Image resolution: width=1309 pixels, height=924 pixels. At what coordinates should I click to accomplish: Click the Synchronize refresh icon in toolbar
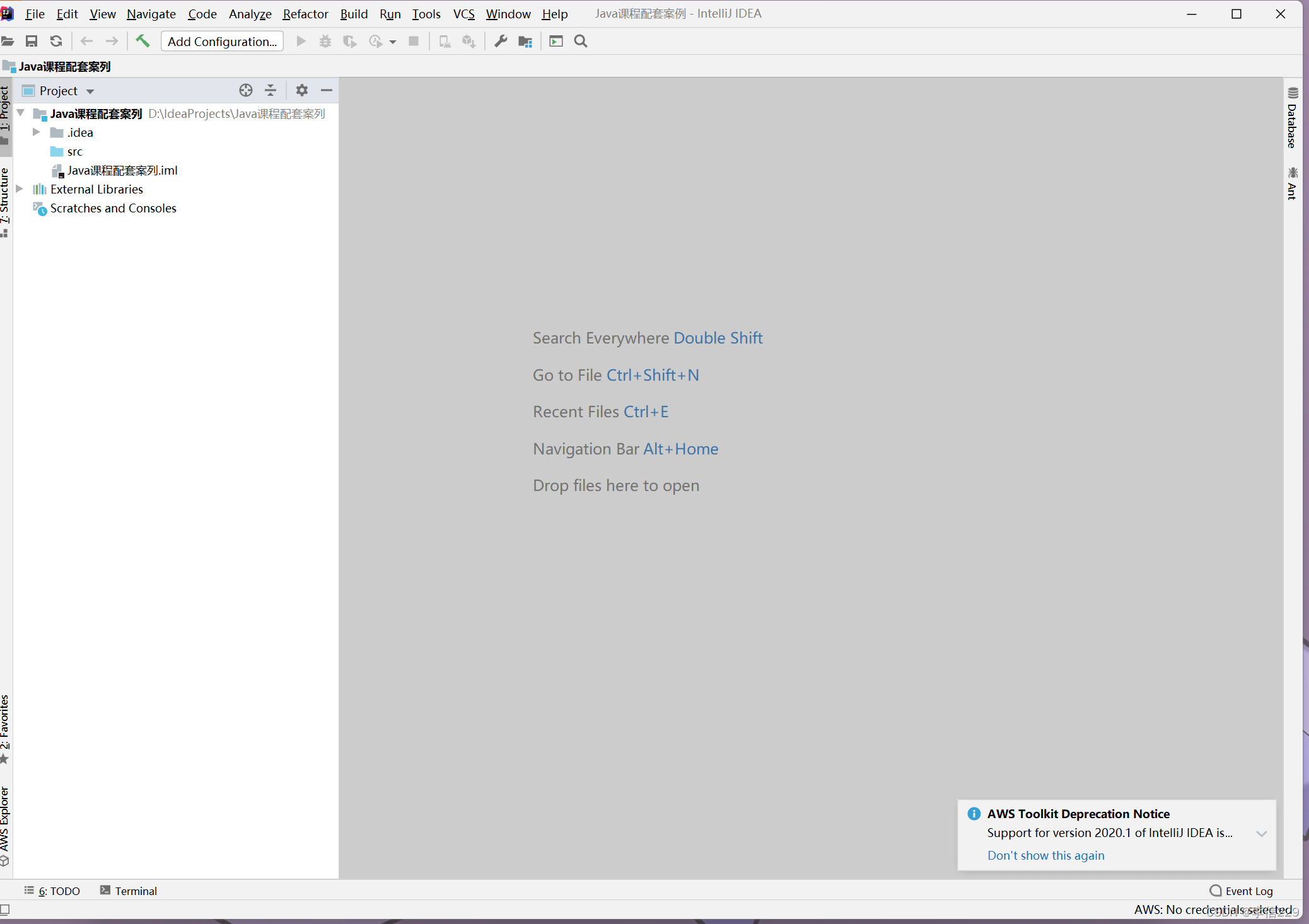pos(56,41)
